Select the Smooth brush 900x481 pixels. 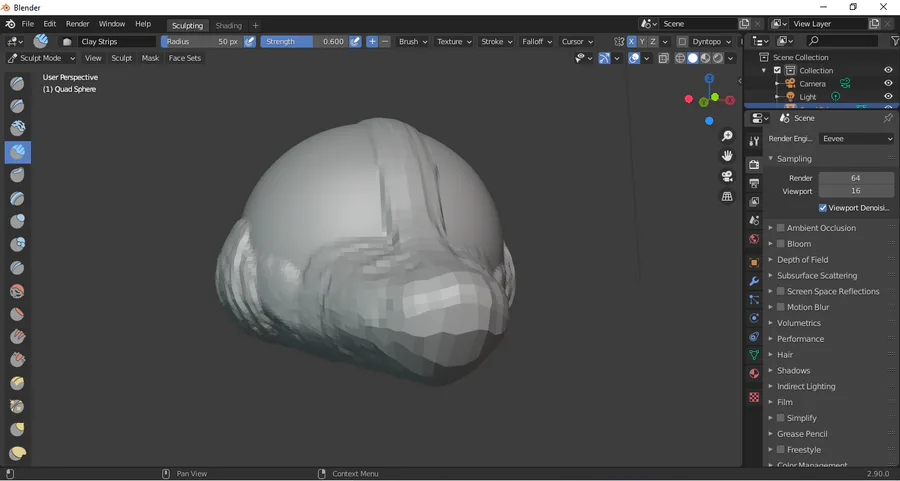tap(17, 291)
